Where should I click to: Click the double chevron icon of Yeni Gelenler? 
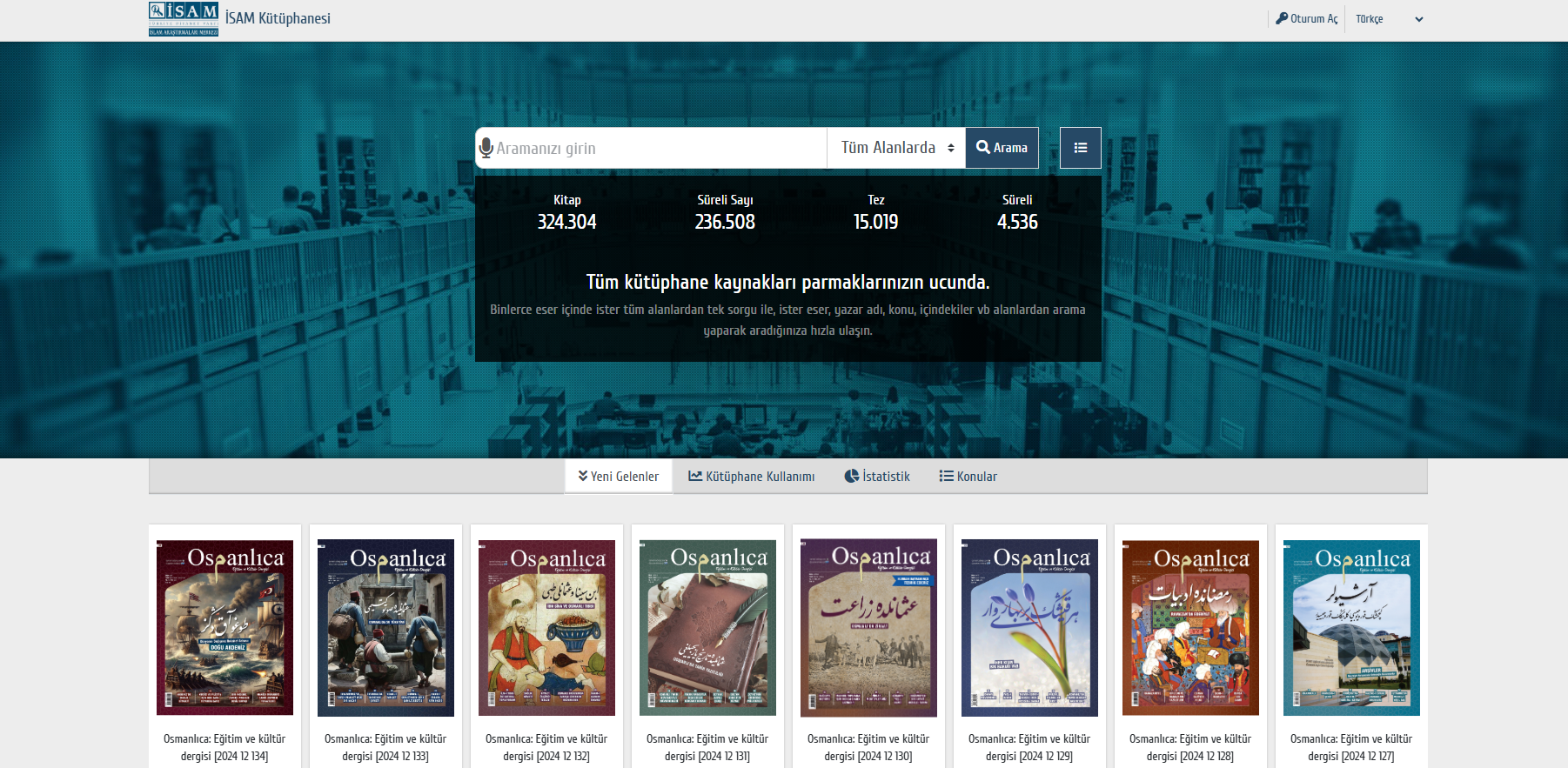pyautogui.click(x=583, y=476)
